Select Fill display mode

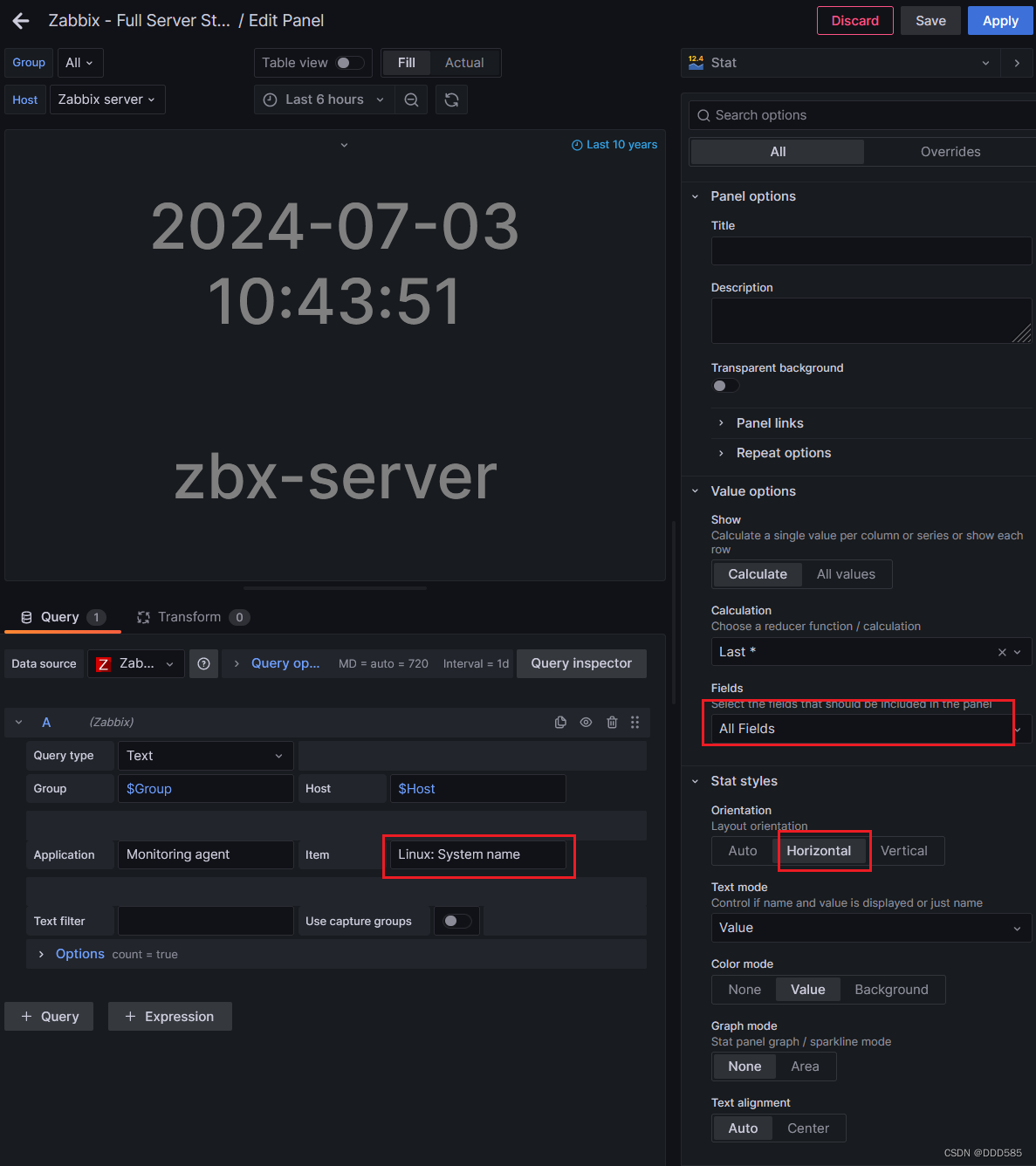click(407, 63)
